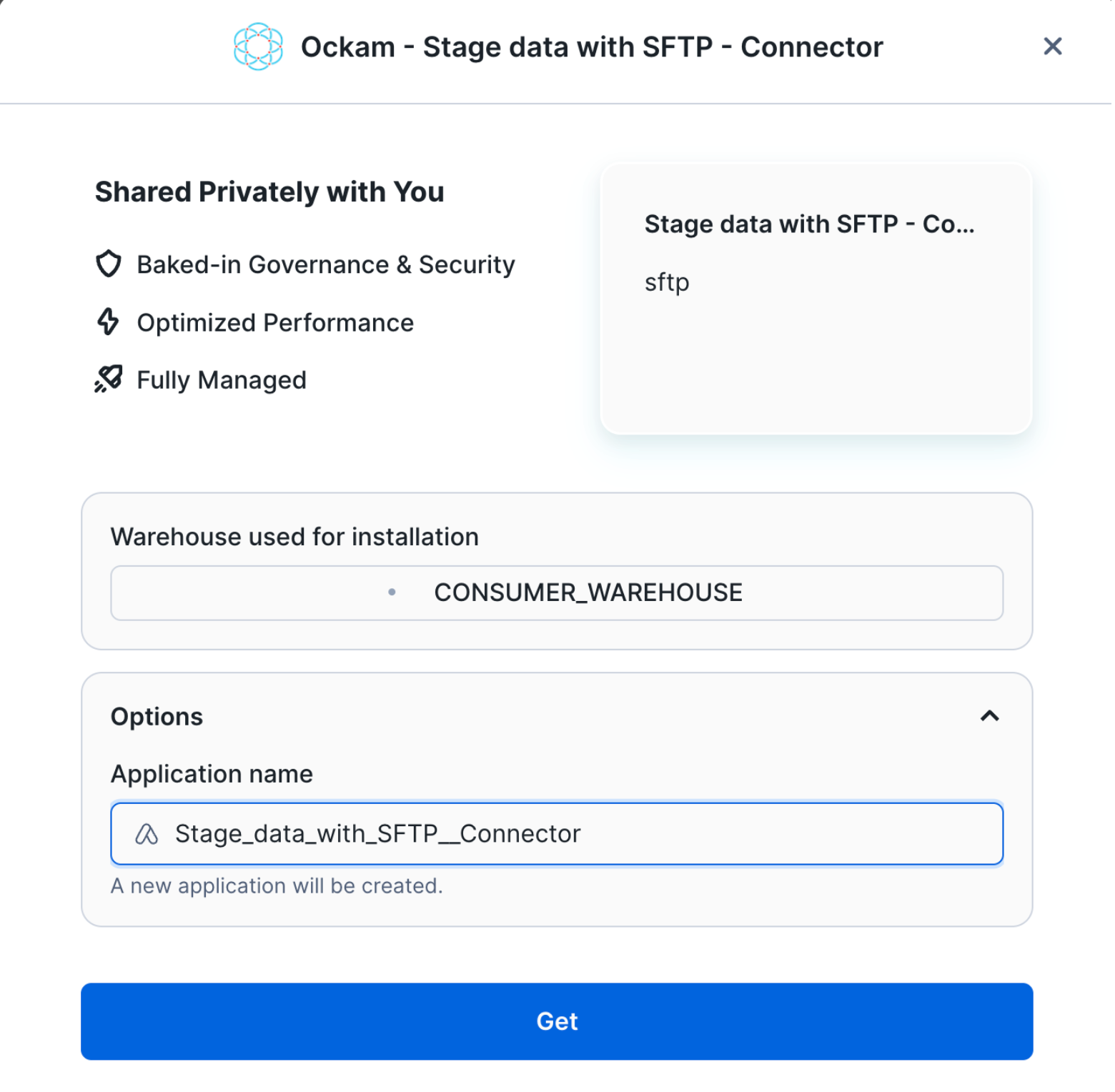This screenshot has width=1115, height=1092.
Task: Click the Get button
Action: coord(557,1021)
